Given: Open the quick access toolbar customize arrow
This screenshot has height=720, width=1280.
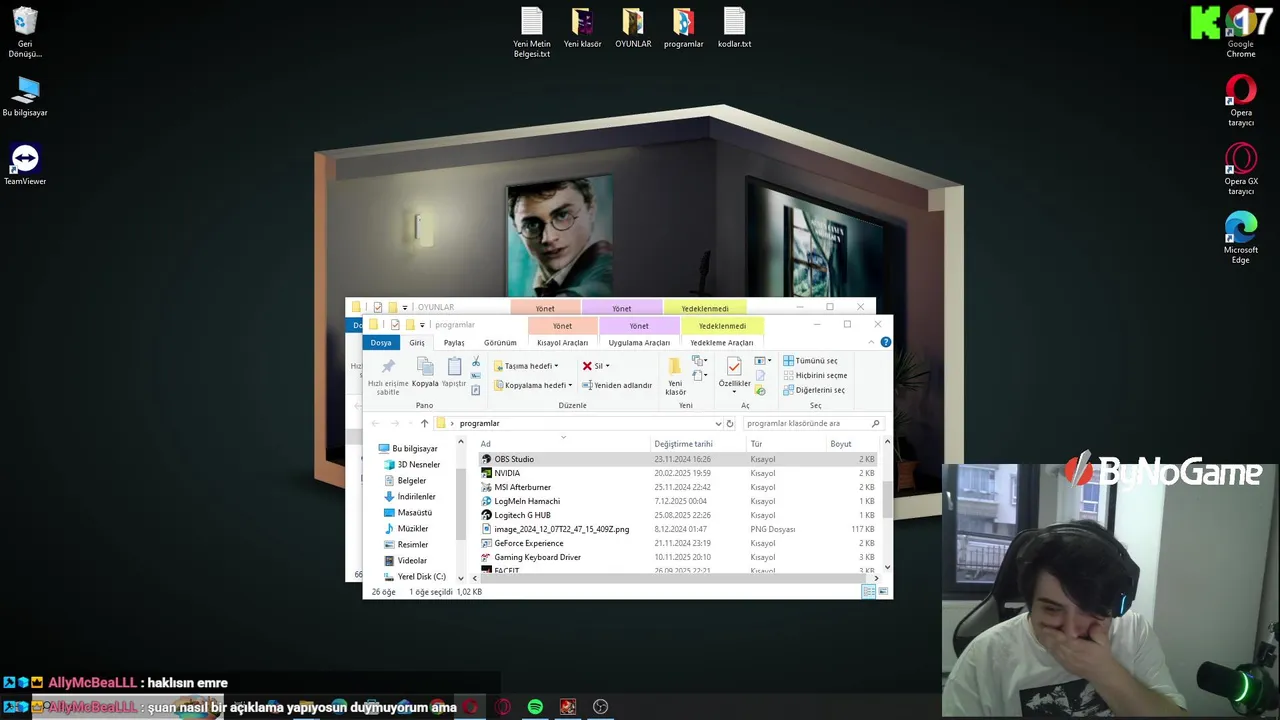Looking at the screenshot, I should pyautogui.click(x=422, y=325).
